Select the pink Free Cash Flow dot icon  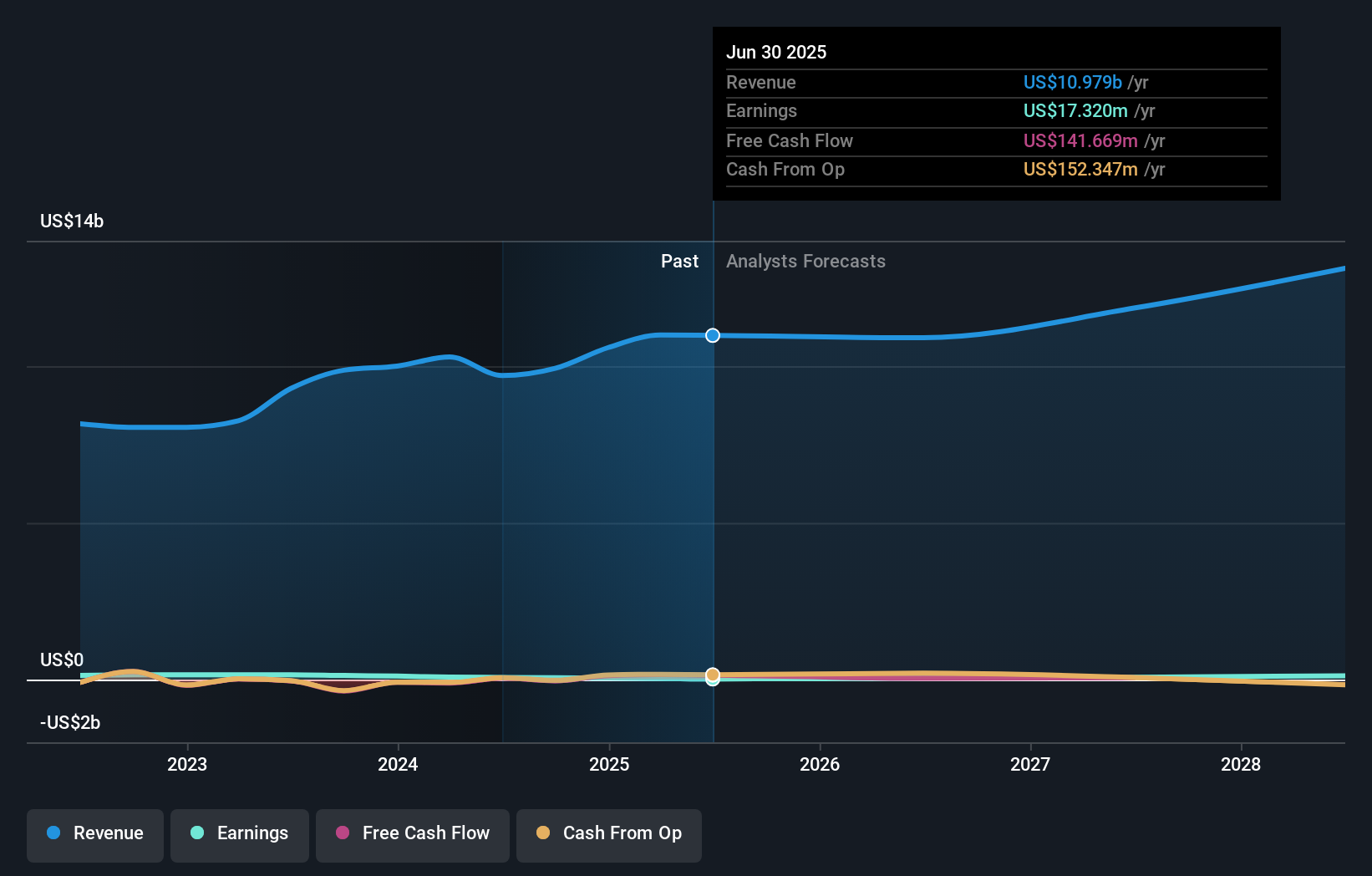(344, 833)
